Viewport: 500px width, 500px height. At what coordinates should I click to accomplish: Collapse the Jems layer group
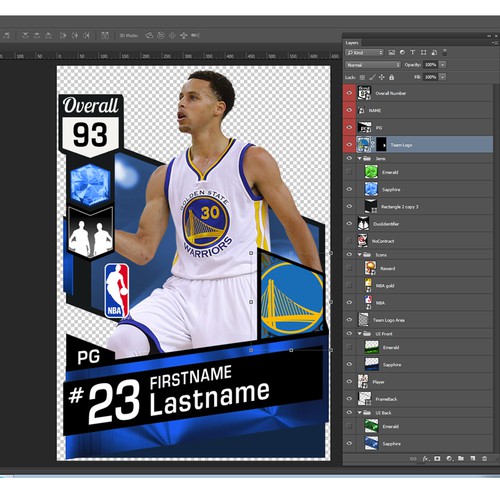[x=360, y=159]
